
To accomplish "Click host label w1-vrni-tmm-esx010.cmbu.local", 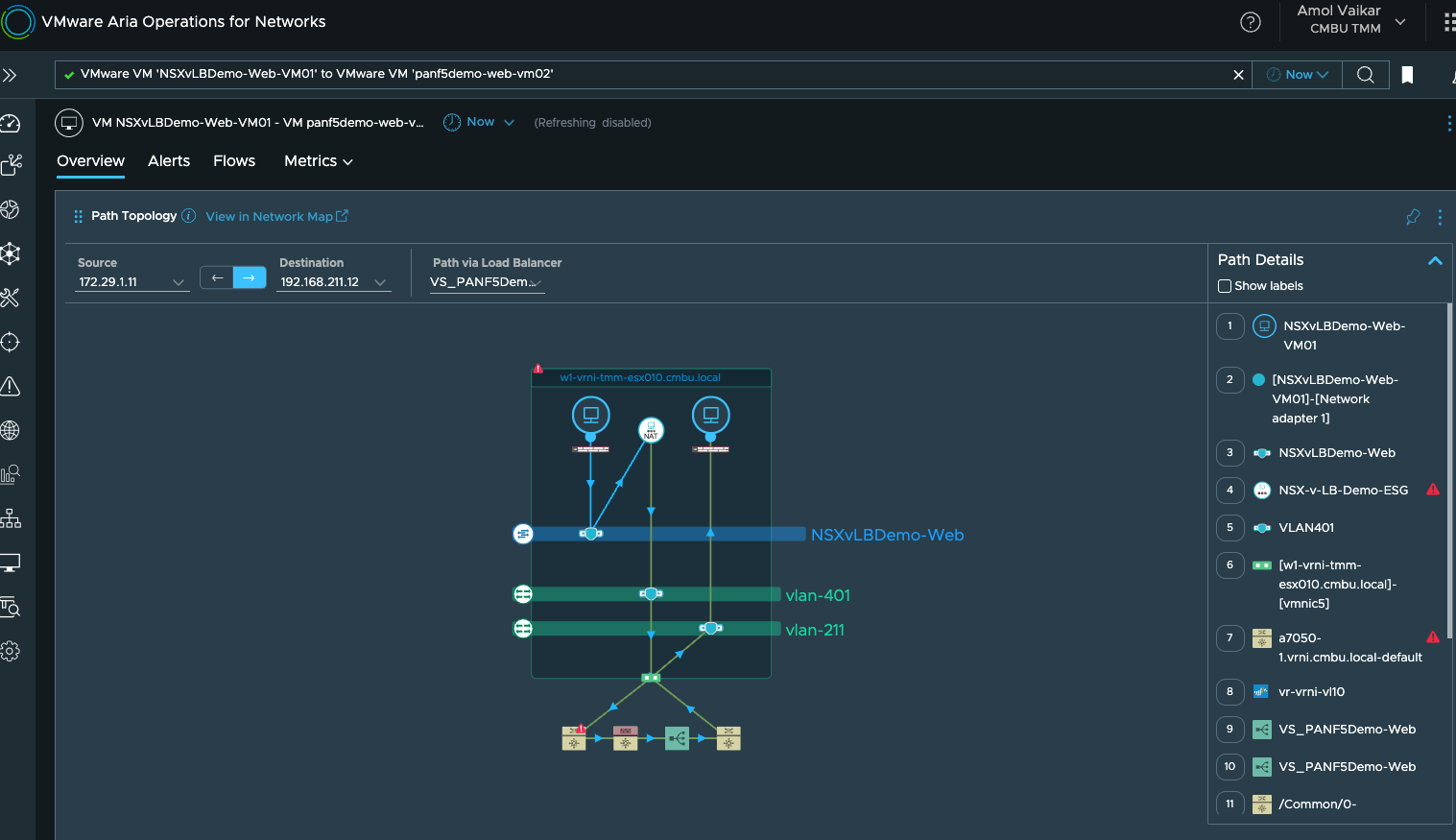I will click(640, 377).
